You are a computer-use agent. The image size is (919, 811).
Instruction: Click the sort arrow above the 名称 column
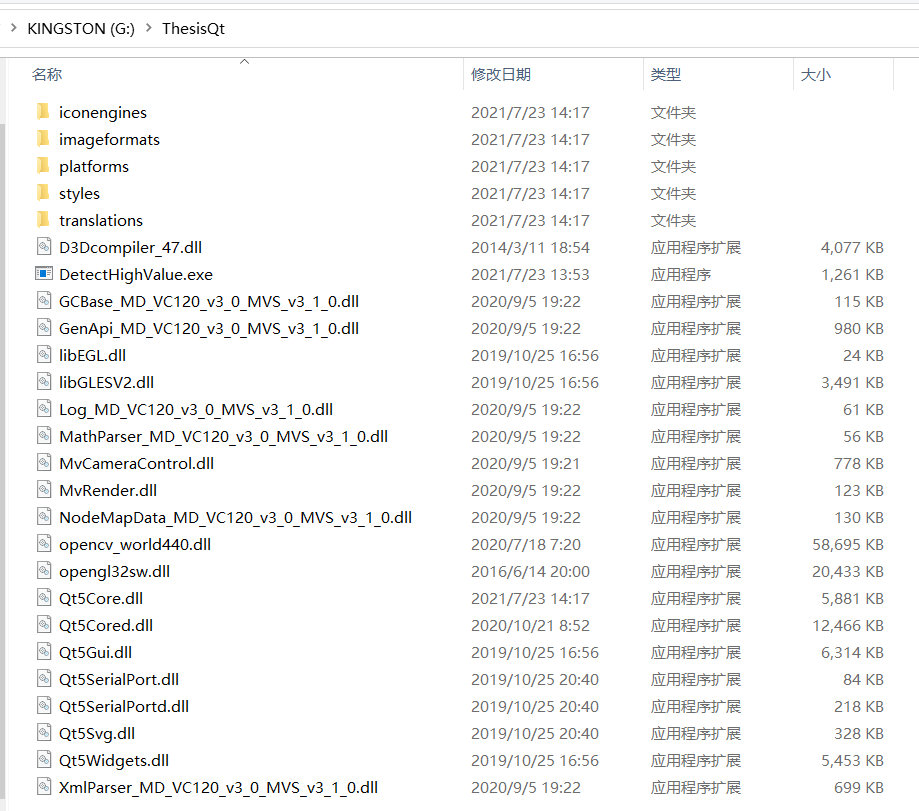tap(243, 61)
